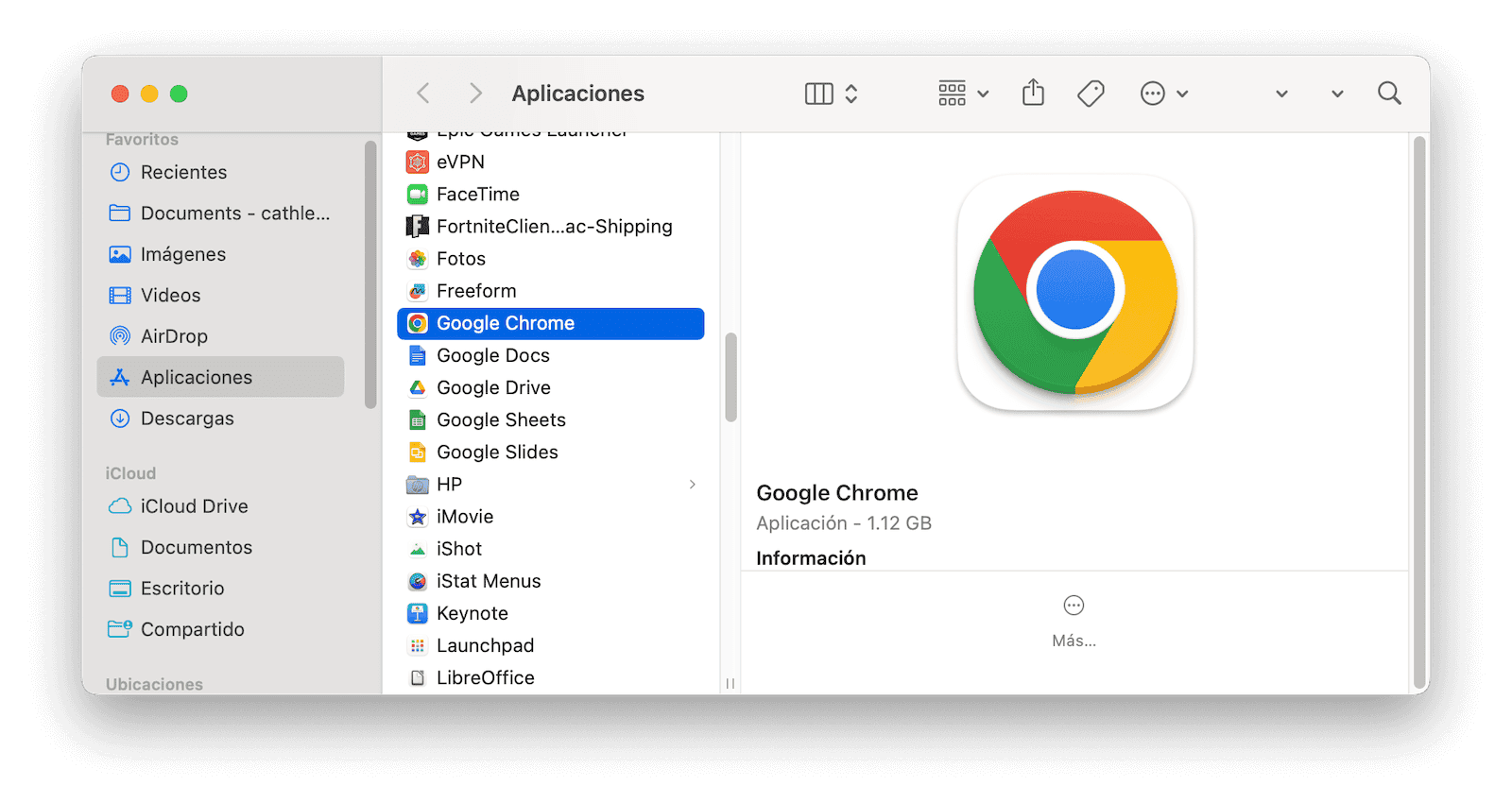Click the Google Slides icon
The width and height of the screenshot is (1512, 803).
418,452
